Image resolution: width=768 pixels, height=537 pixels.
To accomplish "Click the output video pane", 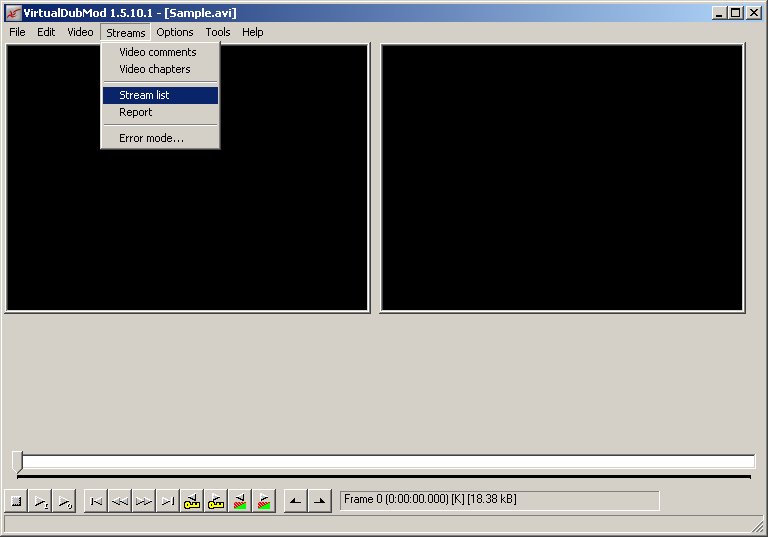I will click(562, 178).
